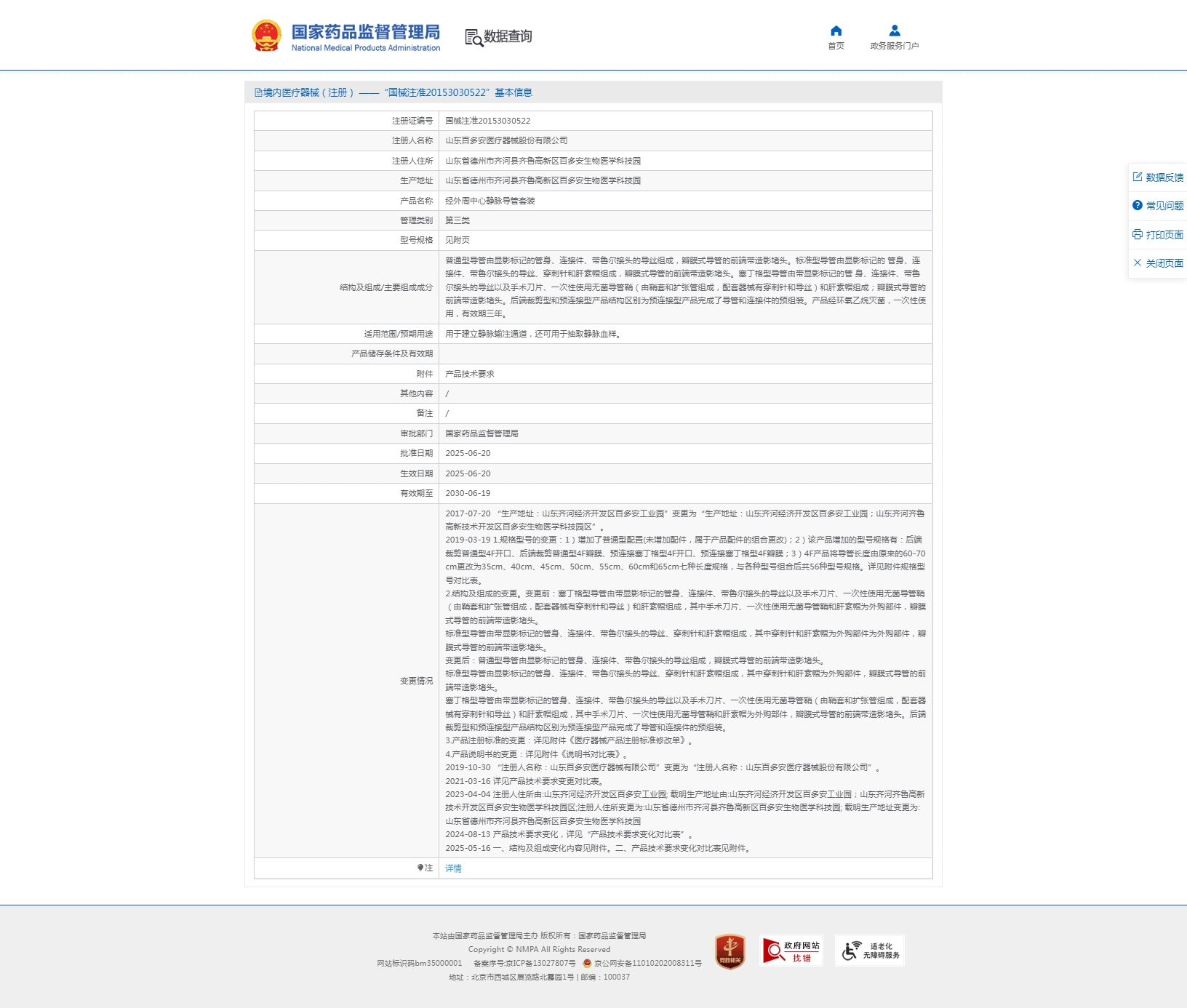This screenshot has height=1008, width=1187.
Task: Click the 数据反馈 sidebar label
Action: [x=1164, y=177]
